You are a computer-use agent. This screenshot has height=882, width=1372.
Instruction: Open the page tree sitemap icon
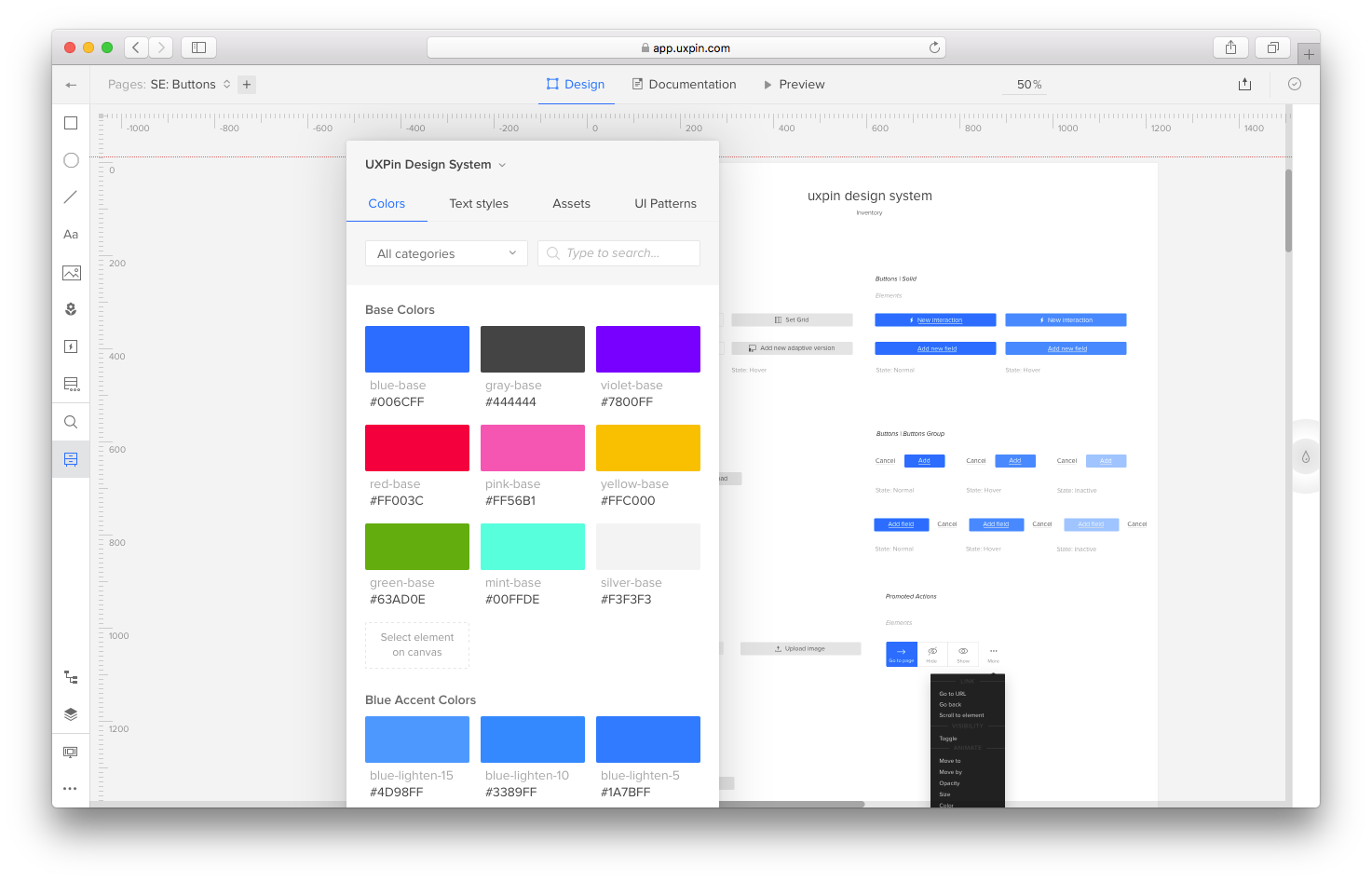point(71,677)
